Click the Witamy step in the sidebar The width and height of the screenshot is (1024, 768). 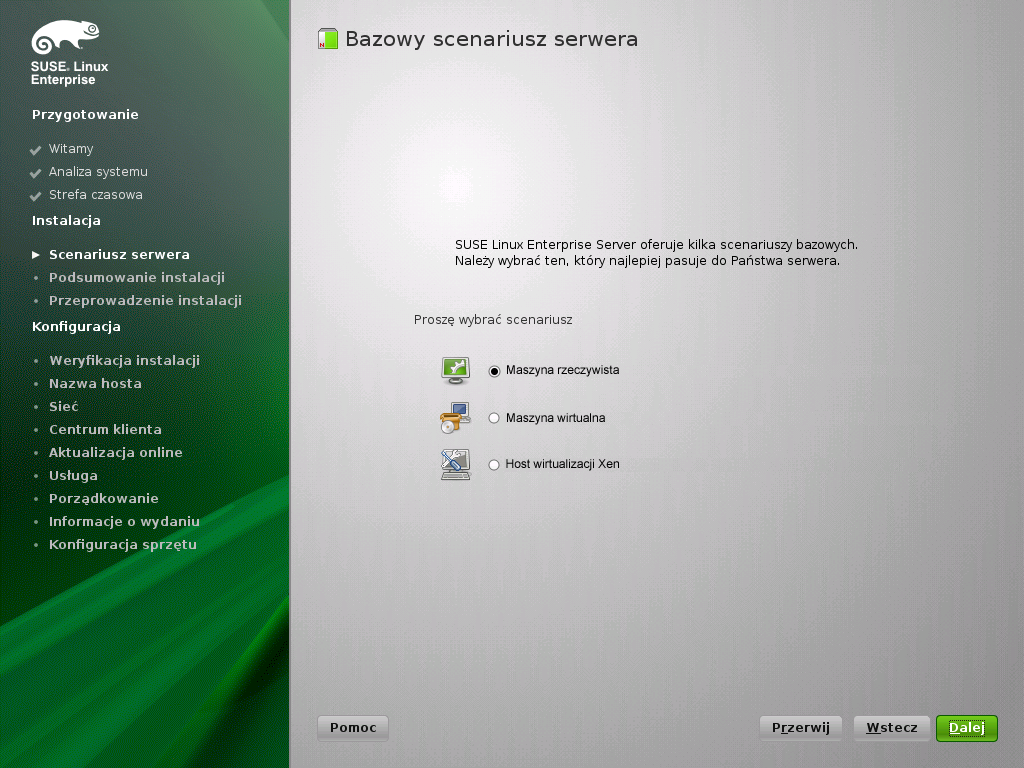pos(71,149)
